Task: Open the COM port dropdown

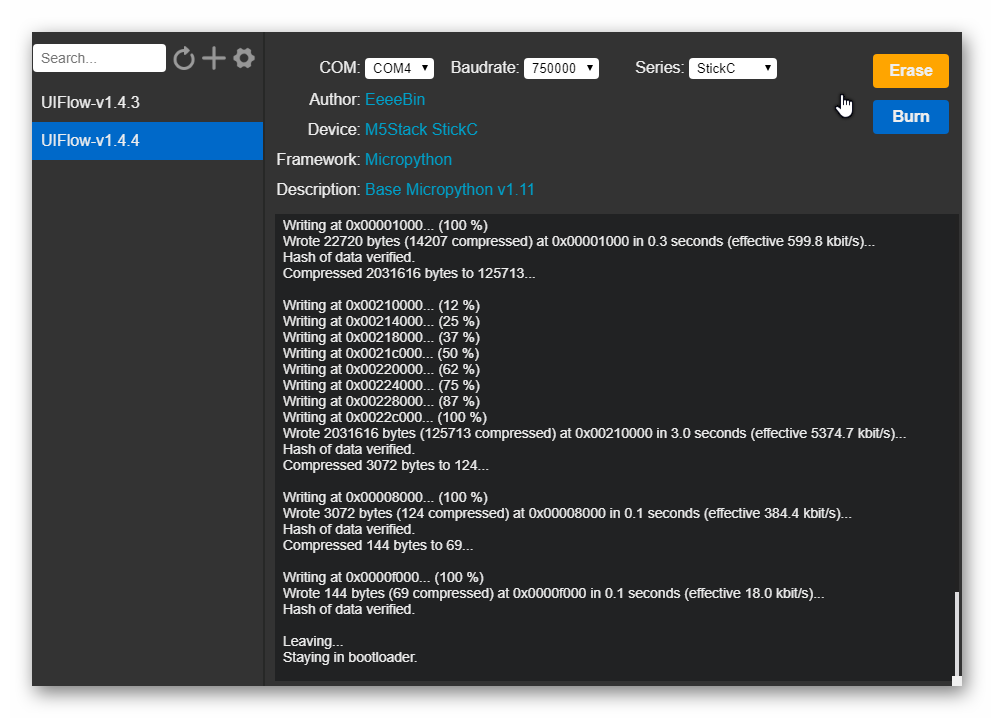Action: tap(399, 68)
